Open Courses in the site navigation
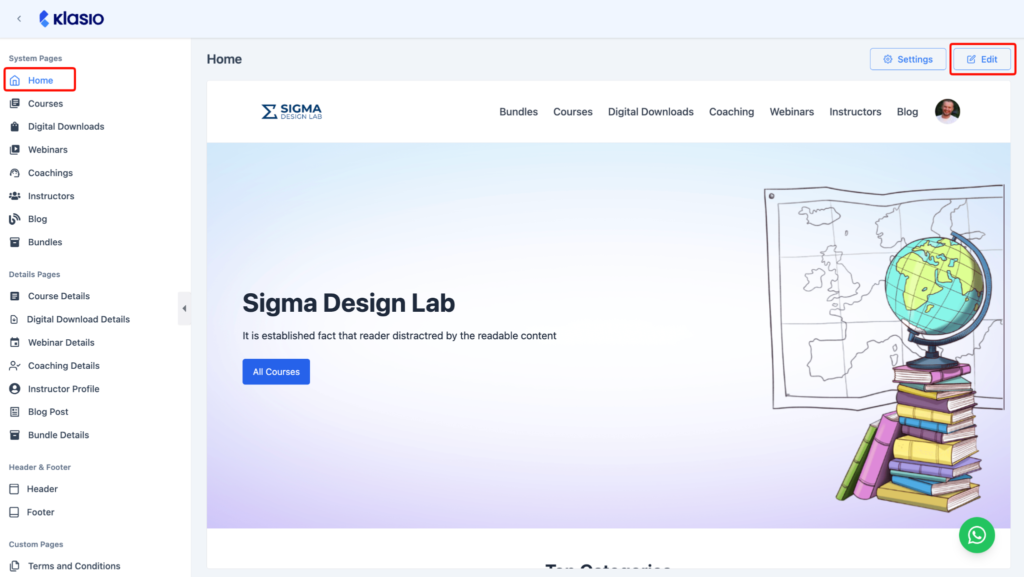Image resolution: width=1024 pixels, height=577 pixels. [x=573, y=112]
